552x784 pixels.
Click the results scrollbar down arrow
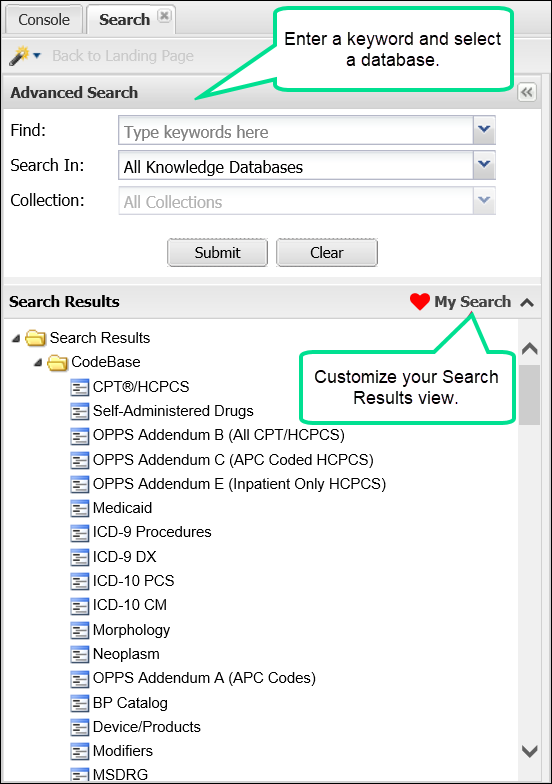pos(530,750)
